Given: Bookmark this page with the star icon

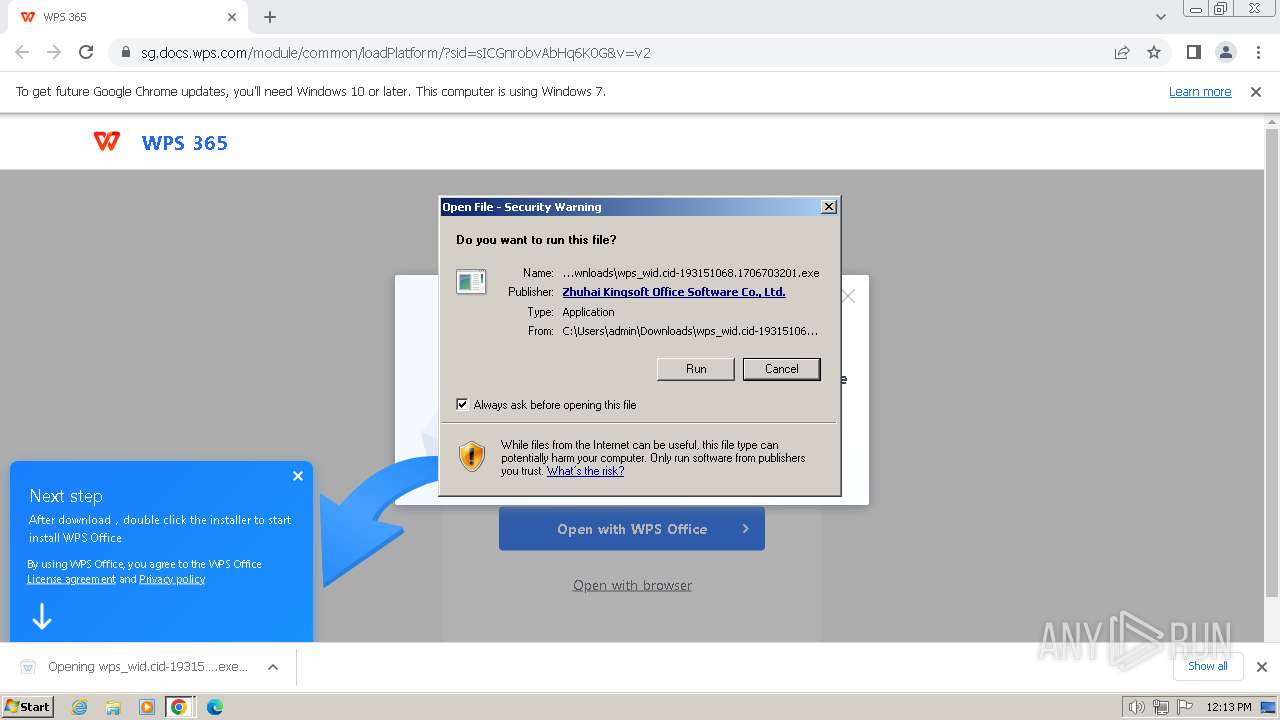Looking at the screenshot, I should coord(1154,53).
